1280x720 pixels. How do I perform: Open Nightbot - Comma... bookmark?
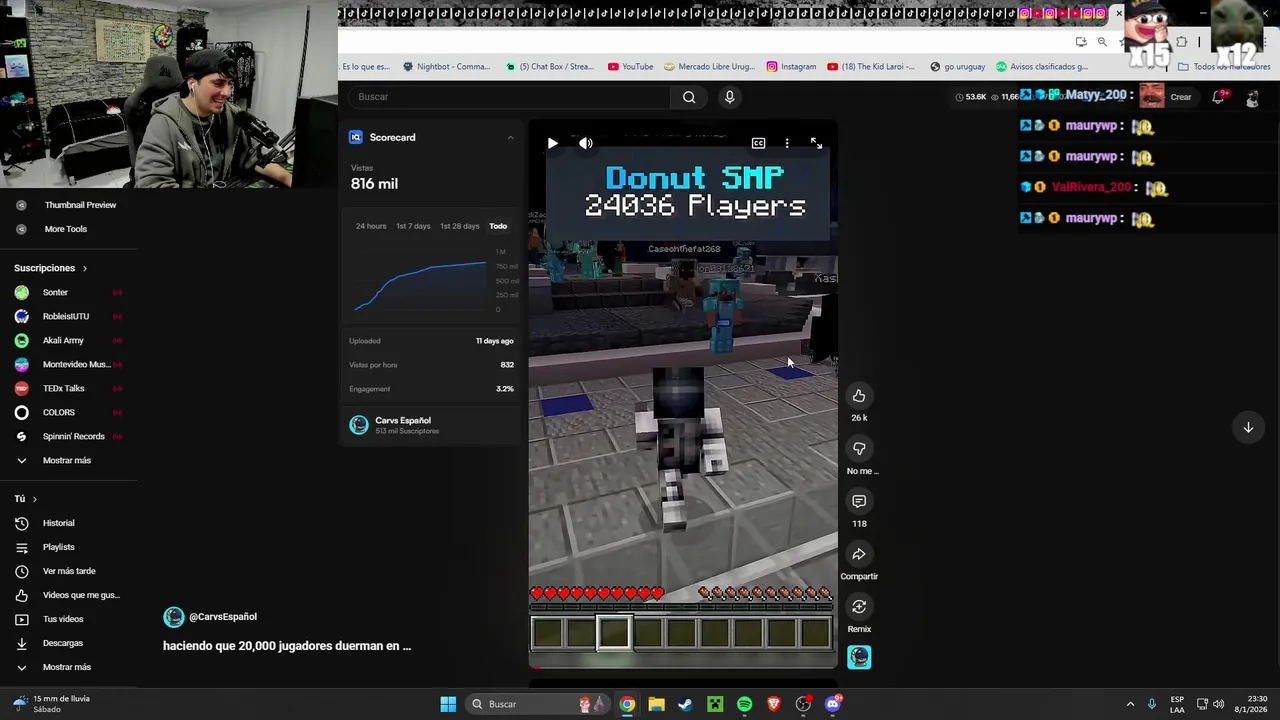coord(446,67)
